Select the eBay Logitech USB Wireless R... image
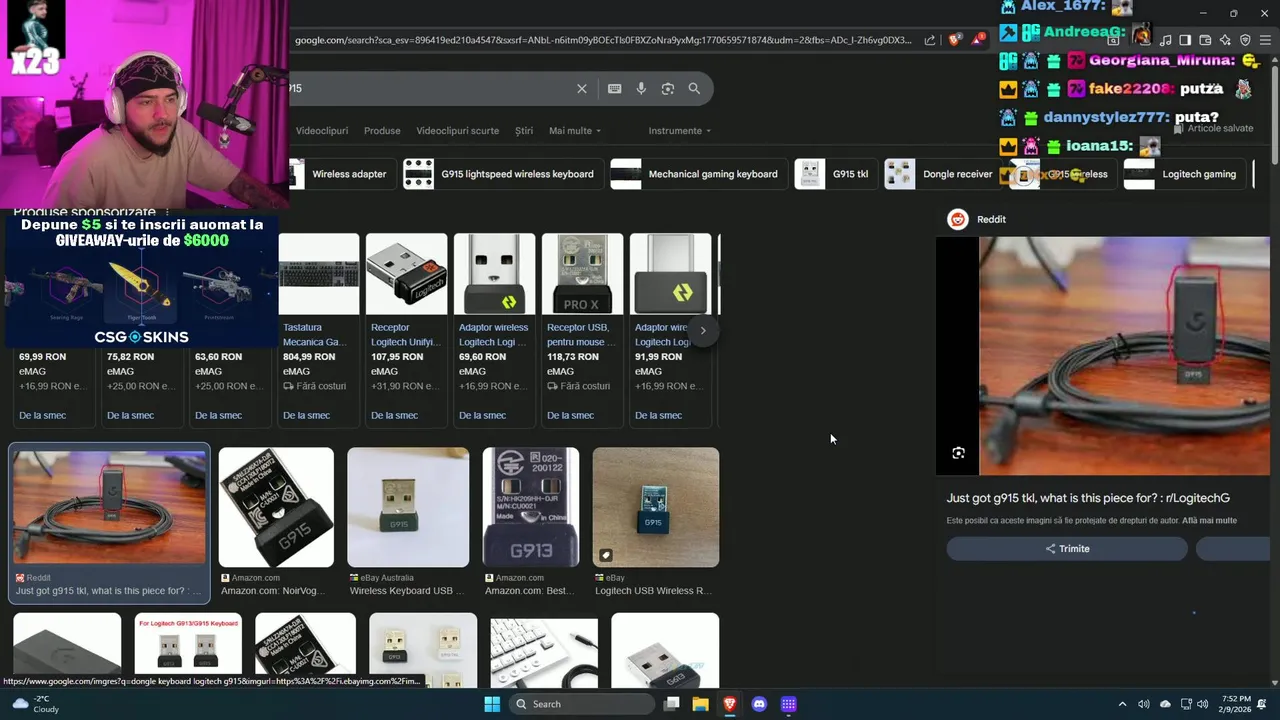The image size is (1280, 720). (655, 507)
